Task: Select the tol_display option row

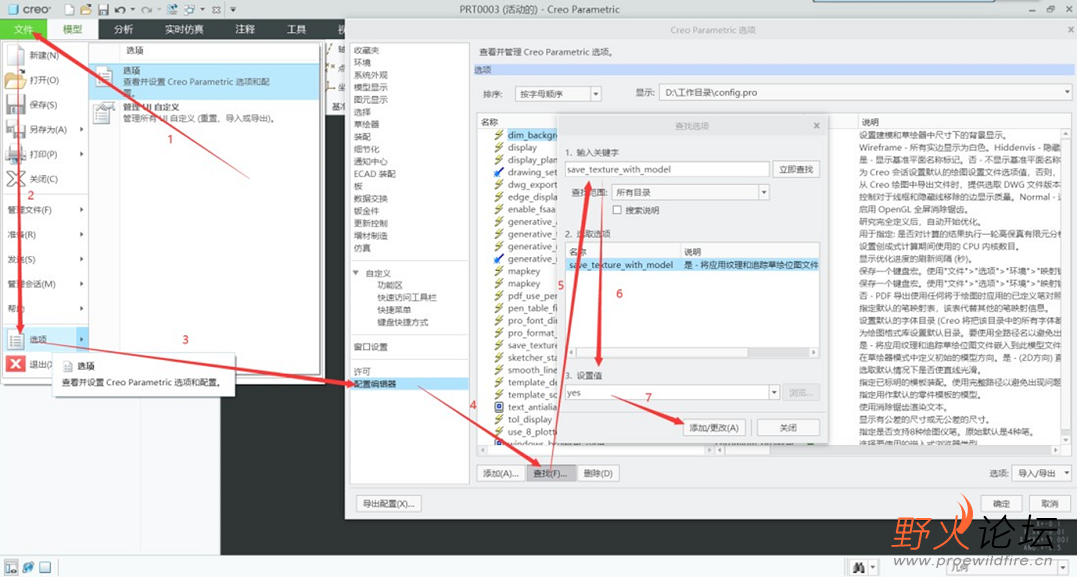Action: 530,420
